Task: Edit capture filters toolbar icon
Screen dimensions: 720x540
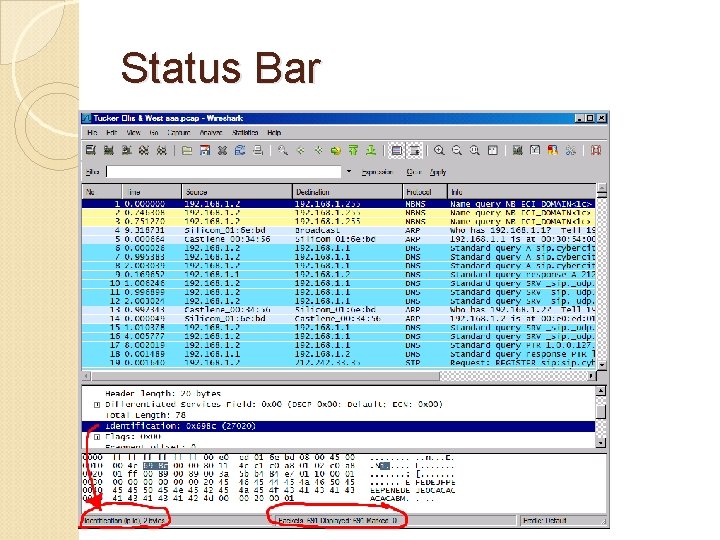Action: pyautogui.click(x=518, y=150)
